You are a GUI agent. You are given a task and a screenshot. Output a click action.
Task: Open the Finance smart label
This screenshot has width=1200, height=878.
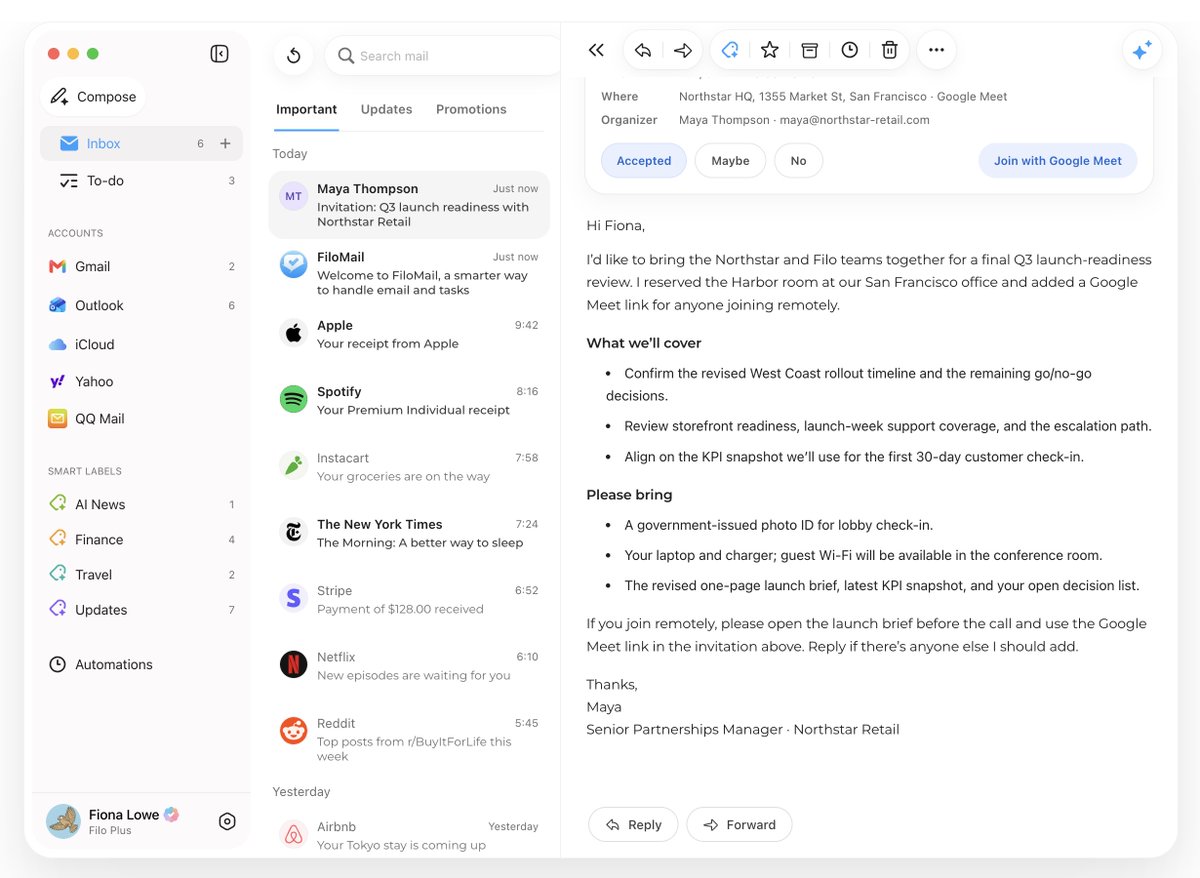tap(140, 540)
